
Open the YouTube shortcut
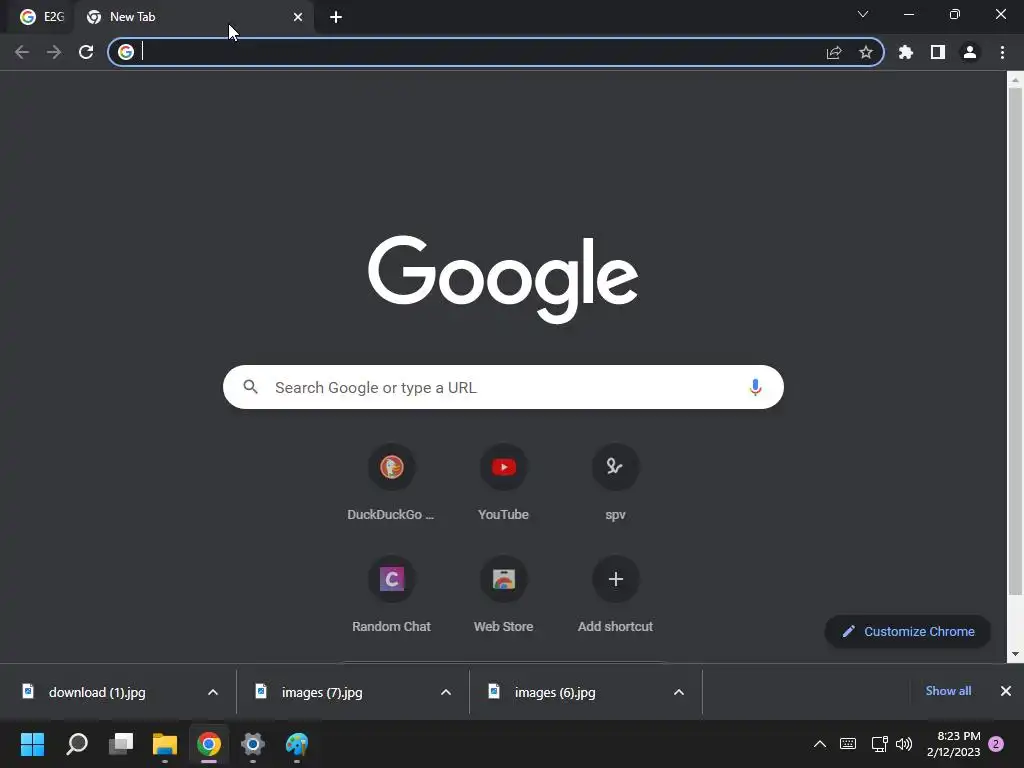(504, 483)
